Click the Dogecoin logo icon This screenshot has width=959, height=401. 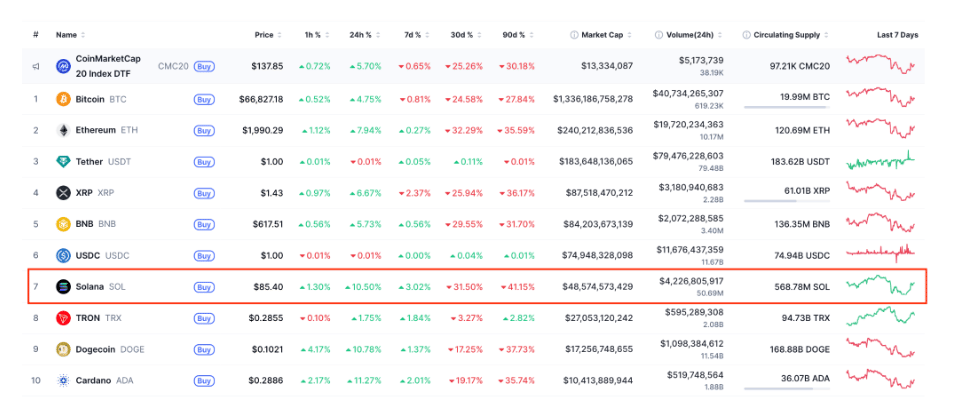pos(63,349)
